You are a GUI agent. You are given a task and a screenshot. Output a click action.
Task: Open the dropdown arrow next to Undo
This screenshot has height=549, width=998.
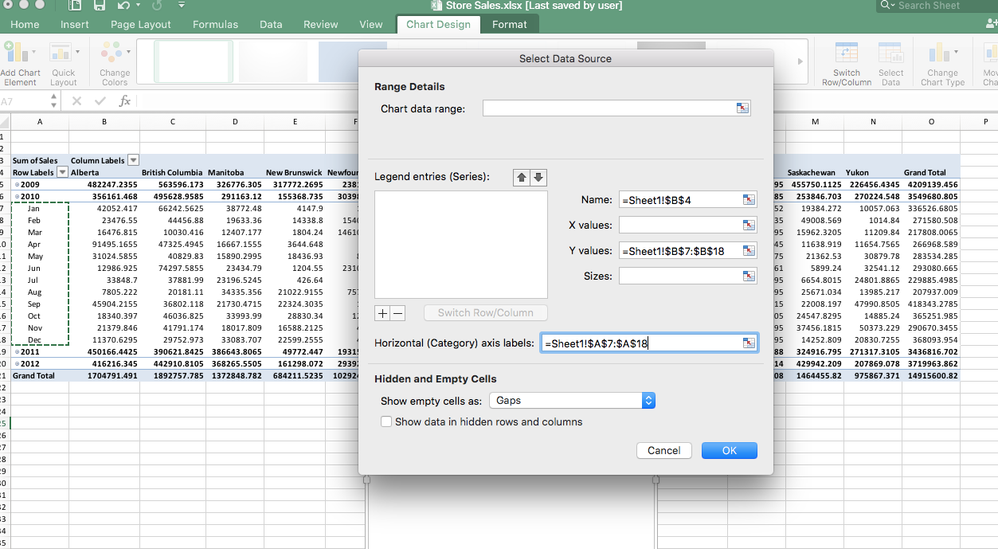tap(138, 6)
